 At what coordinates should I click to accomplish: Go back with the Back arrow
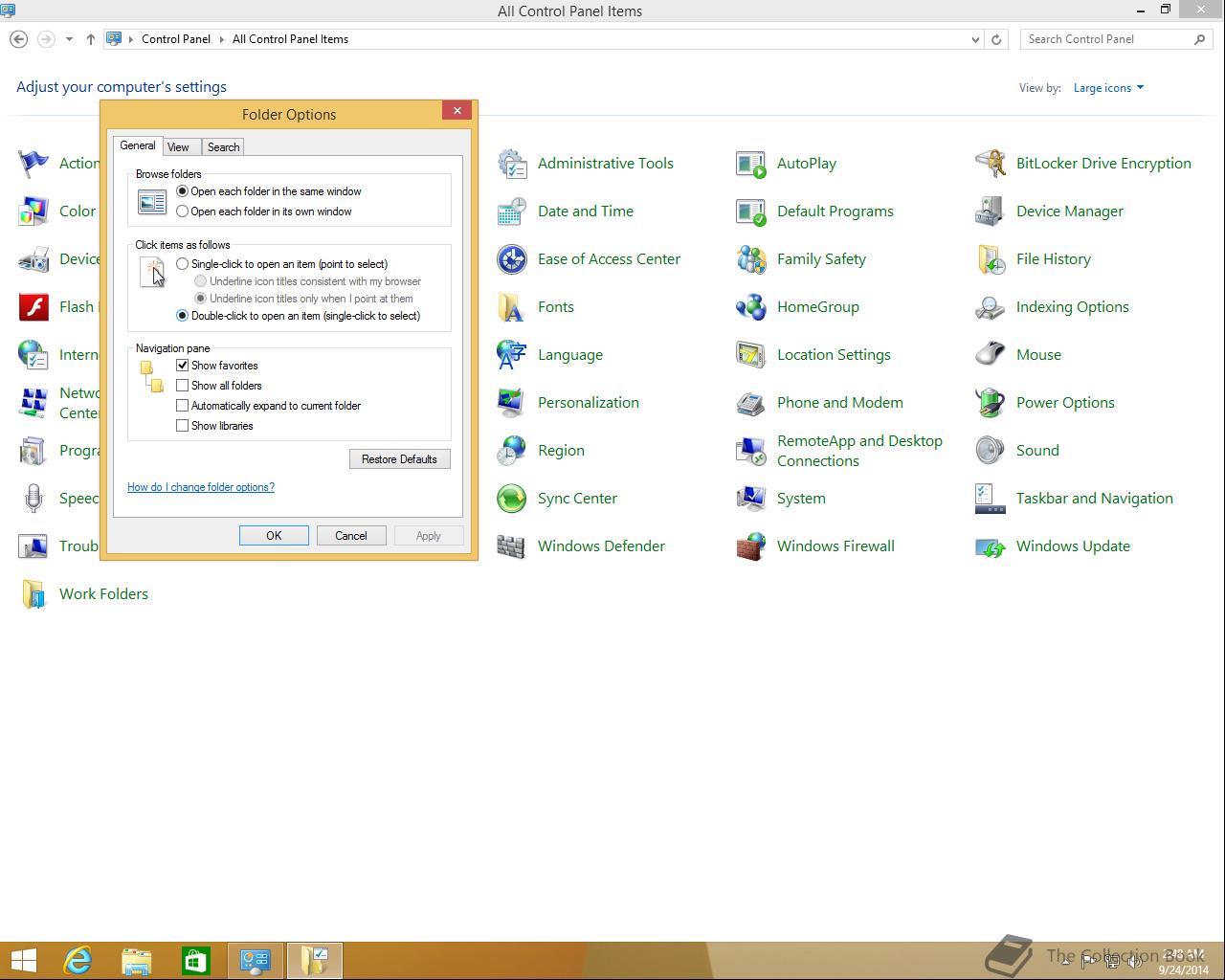18,39
